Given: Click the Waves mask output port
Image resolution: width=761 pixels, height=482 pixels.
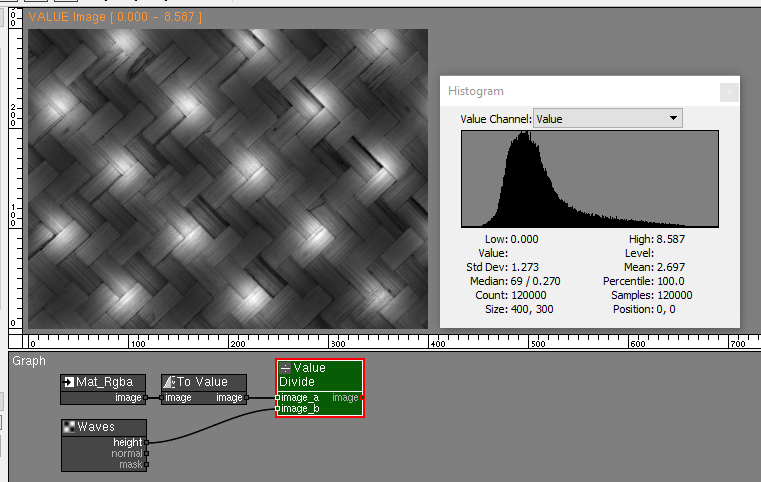Looking at the screenshot, I should pyautogui.click(x=147, y=464).
